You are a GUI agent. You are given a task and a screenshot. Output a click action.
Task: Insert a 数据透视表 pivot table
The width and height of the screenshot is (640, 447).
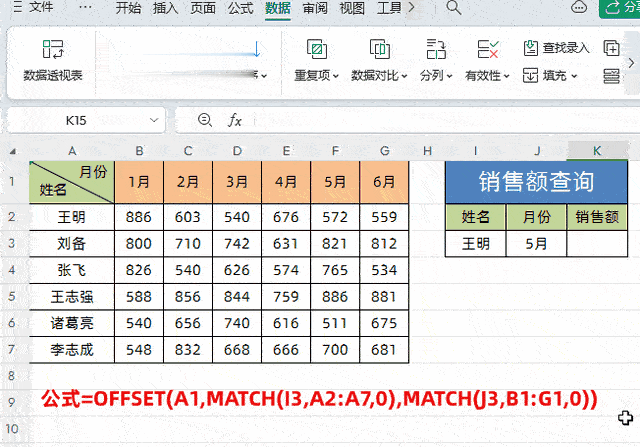point(53,60)
